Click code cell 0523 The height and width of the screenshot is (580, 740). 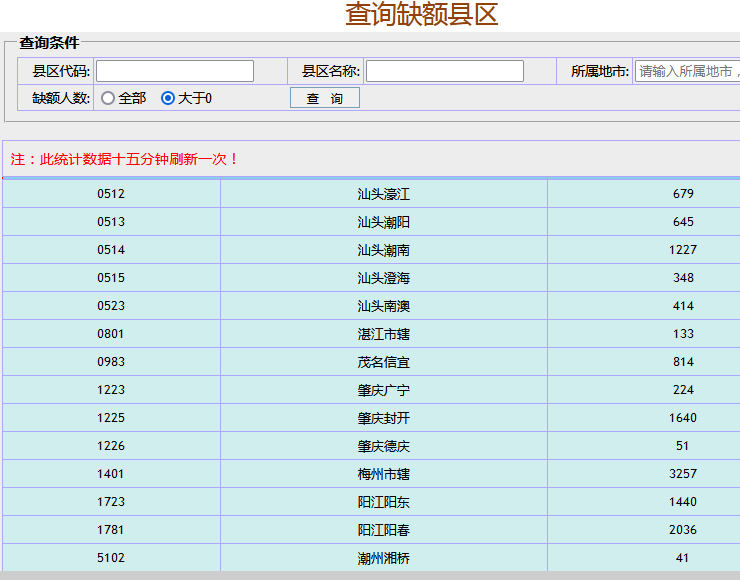point(111,306)
